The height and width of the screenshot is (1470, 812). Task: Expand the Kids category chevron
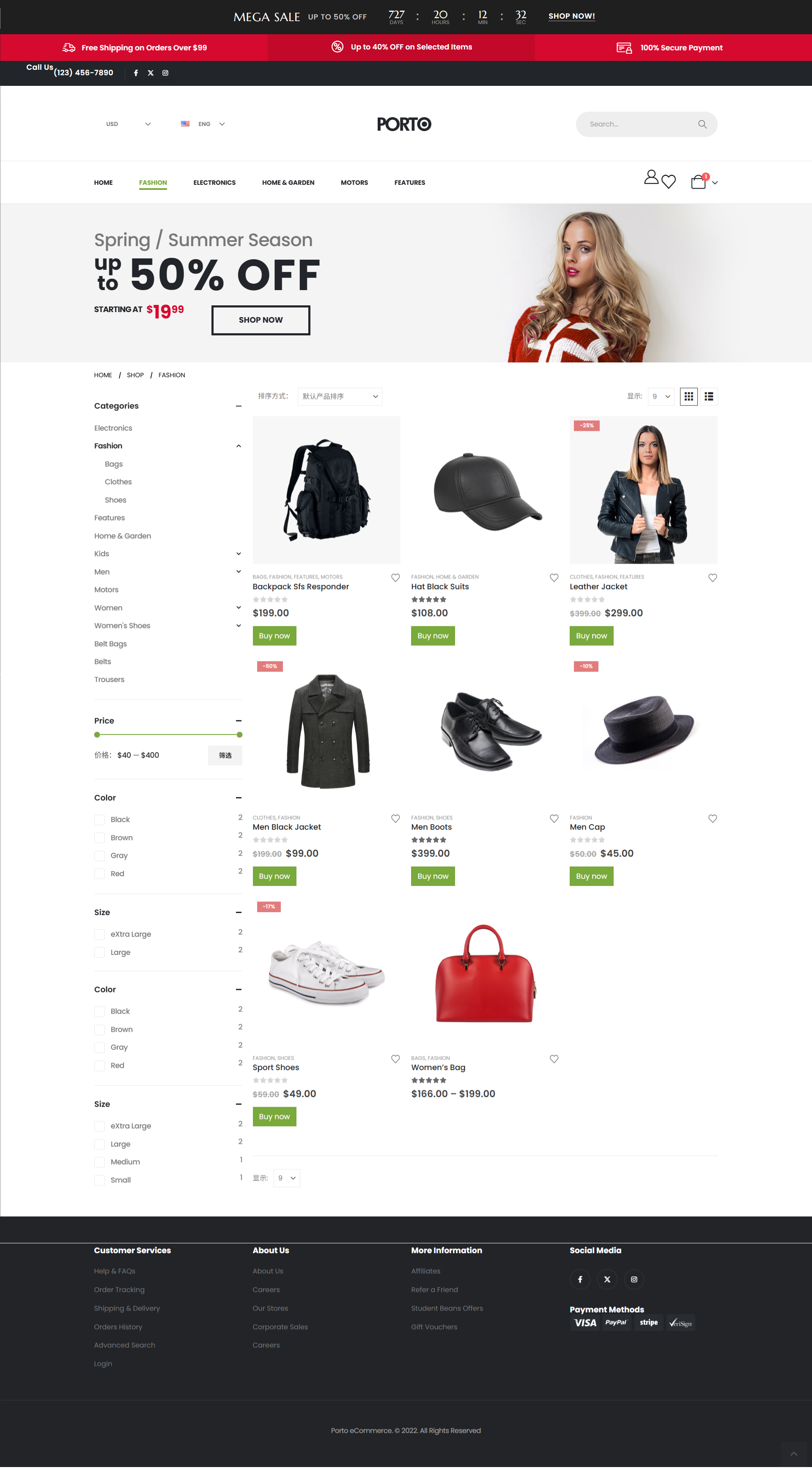pos(239,554)
